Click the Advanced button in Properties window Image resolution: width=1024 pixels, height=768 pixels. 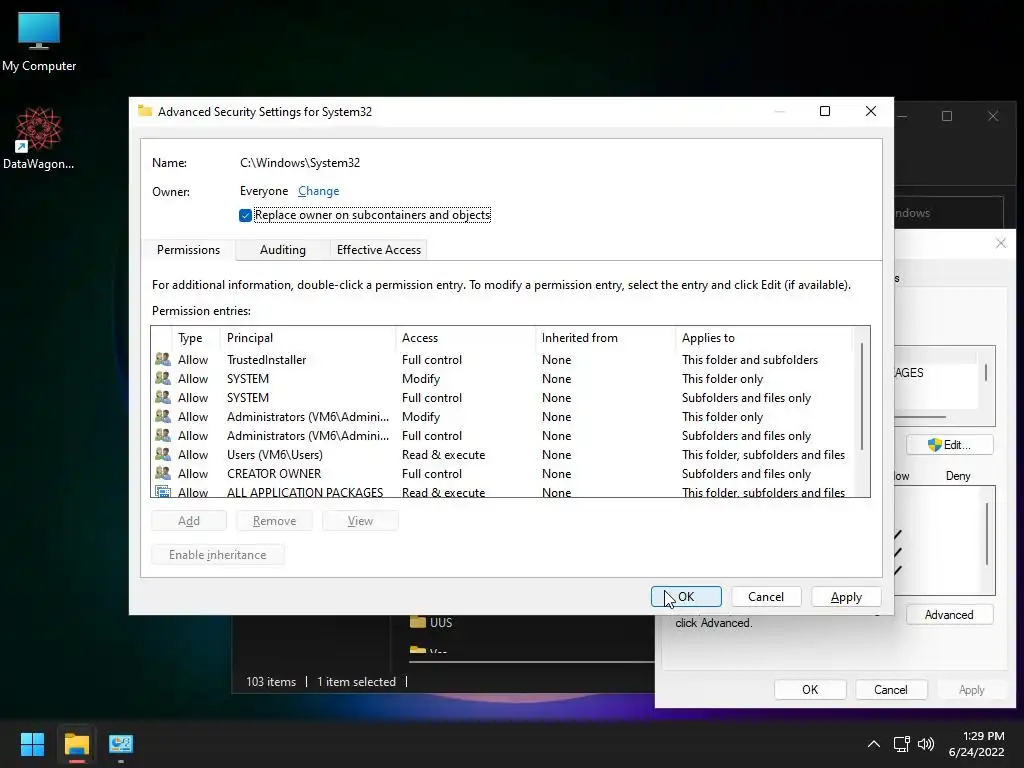[949, 615]
